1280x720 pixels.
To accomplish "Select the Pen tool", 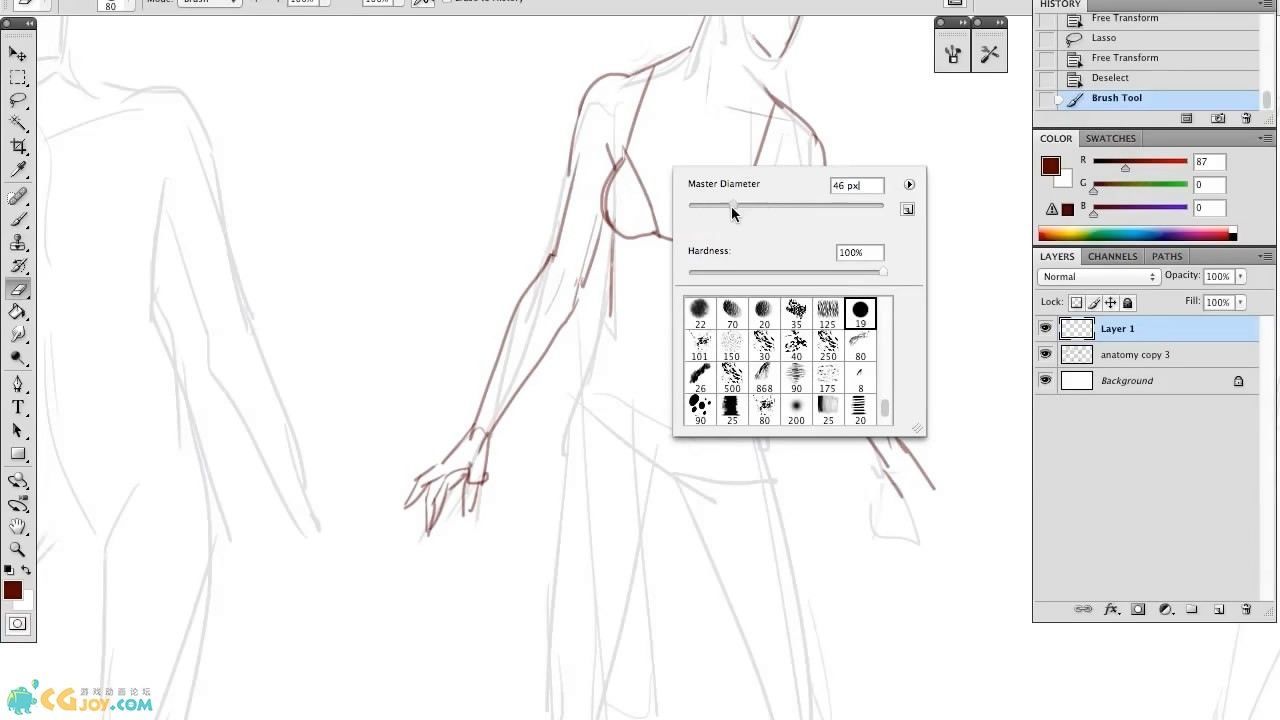I will click(18, 385).
